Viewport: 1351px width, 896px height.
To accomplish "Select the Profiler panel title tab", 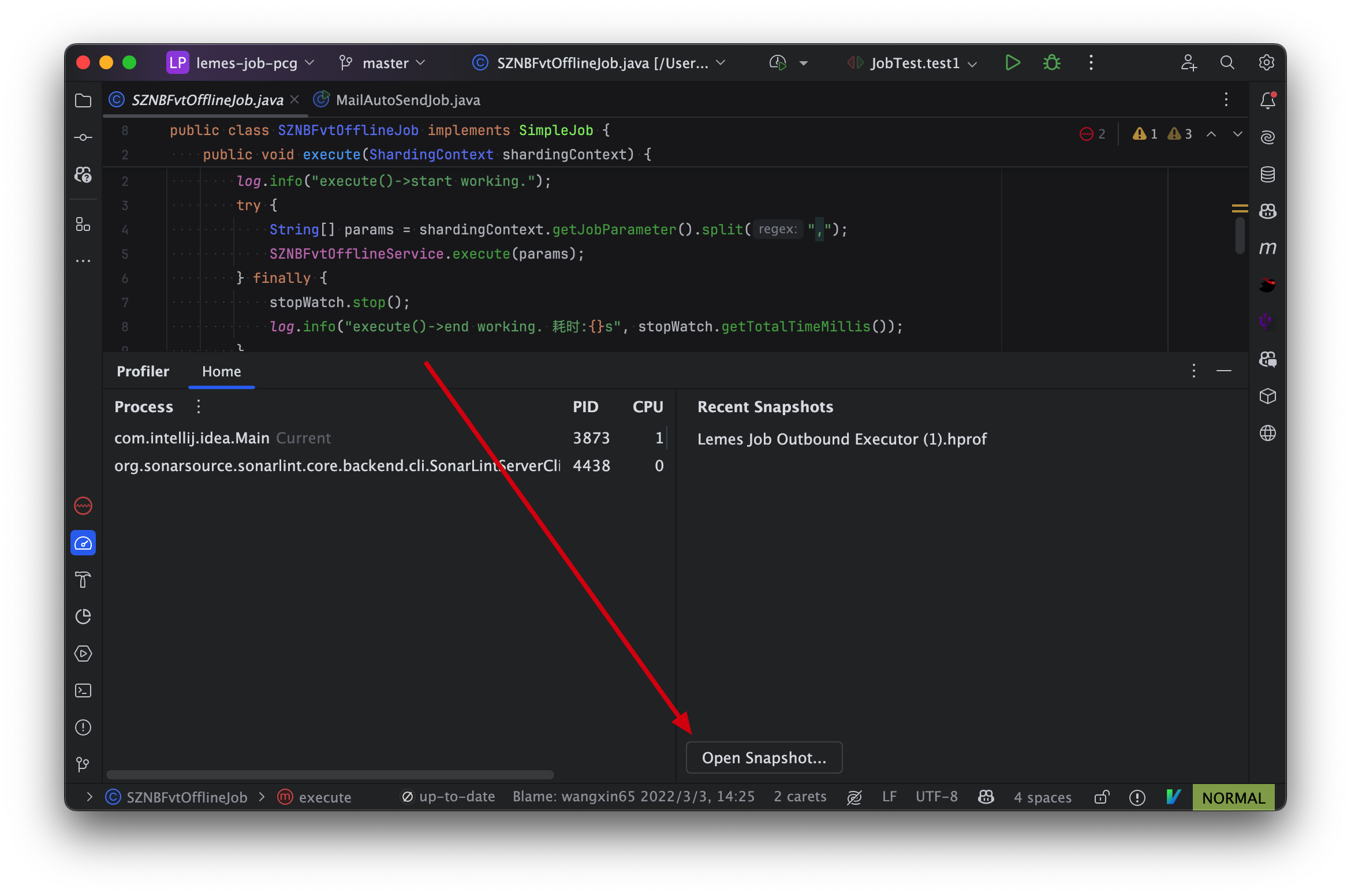I will (x=143, y=371).
